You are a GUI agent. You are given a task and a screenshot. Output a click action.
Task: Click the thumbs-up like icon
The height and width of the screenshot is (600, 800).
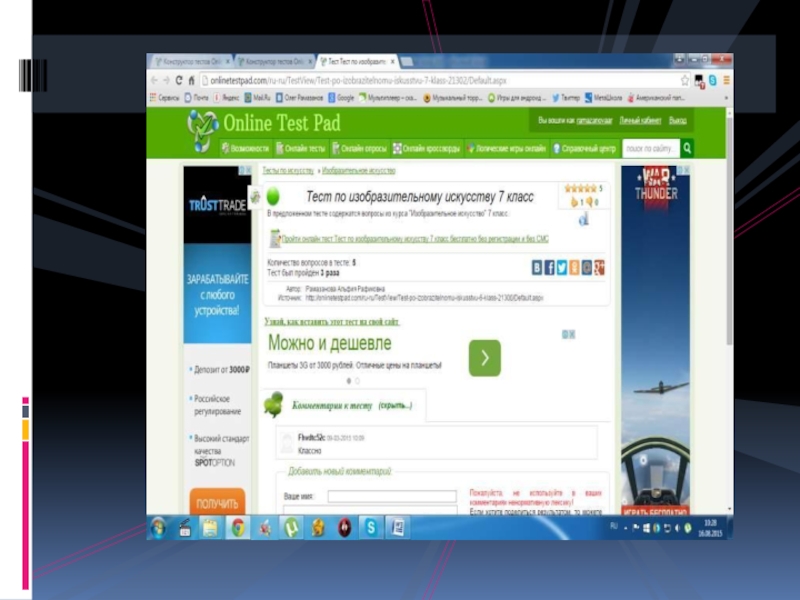[574, 202]
